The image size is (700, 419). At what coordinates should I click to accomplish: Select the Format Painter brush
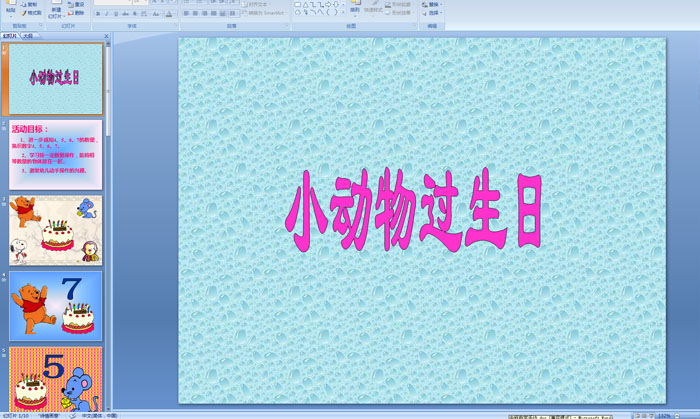pos(32,13)
